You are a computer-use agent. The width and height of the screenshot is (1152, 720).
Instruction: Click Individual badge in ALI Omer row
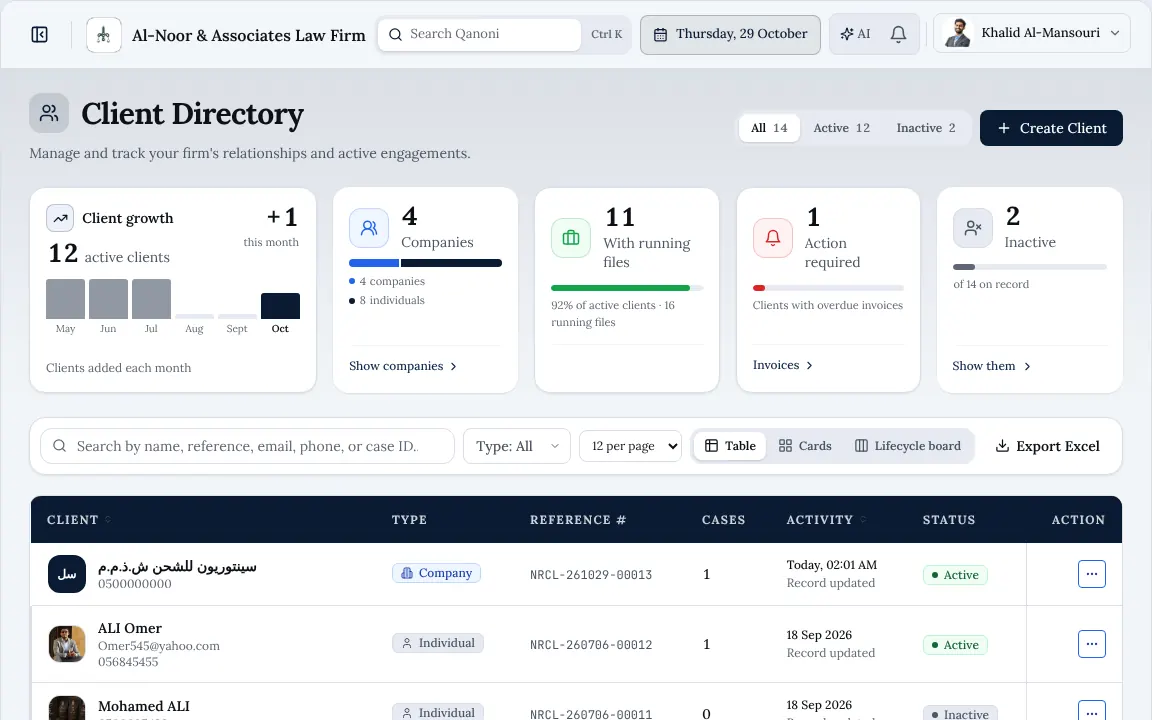click(x=438, y=643)
